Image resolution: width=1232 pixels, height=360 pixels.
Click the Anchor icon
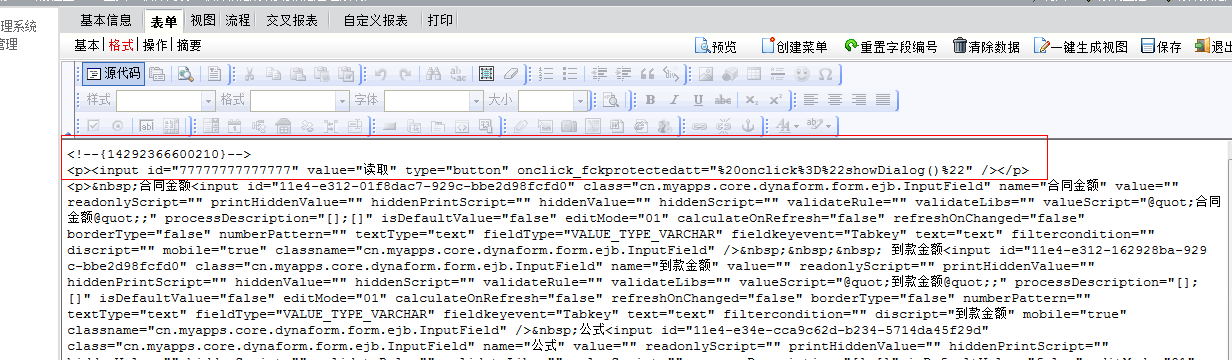[748, 126]
